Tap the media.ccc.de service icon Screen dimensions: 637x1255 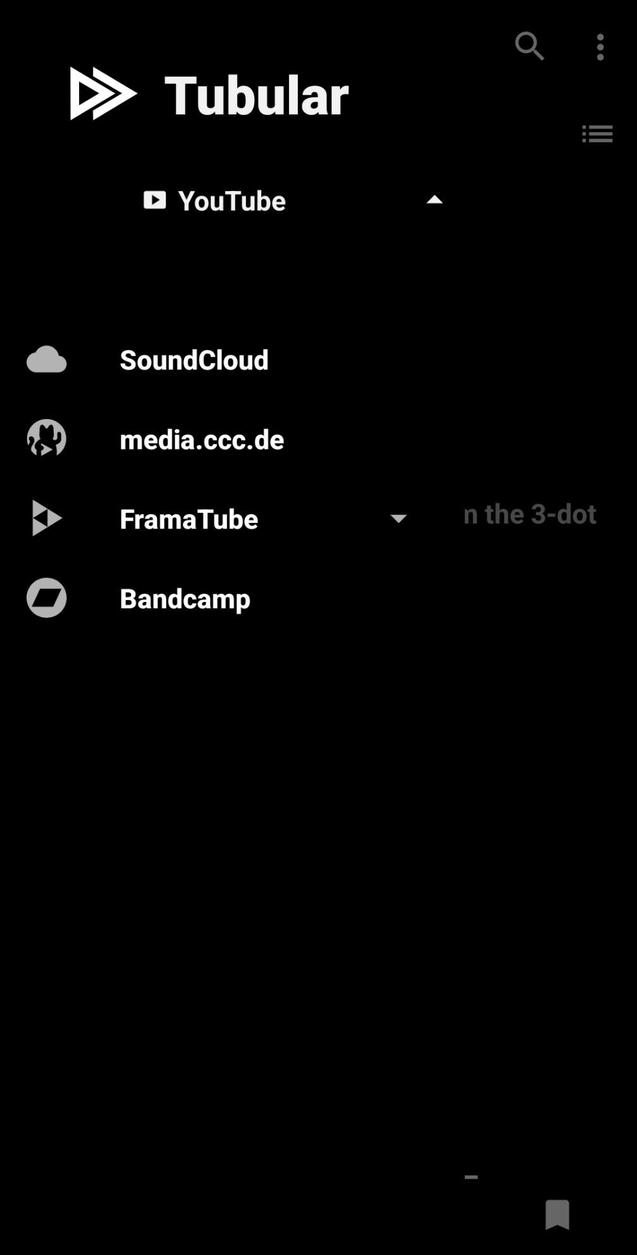tap(46, 438)
